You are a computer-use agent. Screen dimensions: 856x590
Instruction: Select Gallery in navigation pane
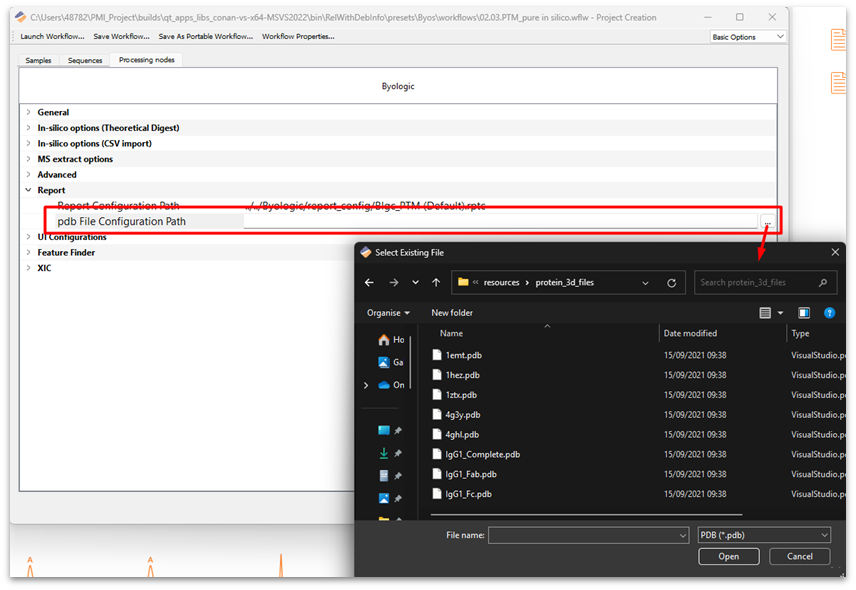pos(391,362)
